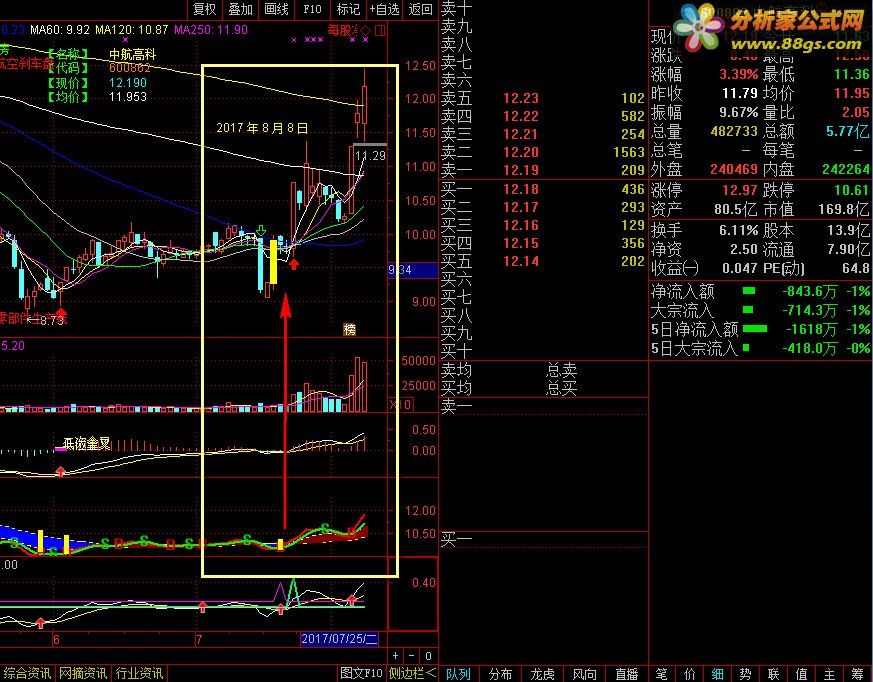Collapse the sidebar with 侧边栏<
This screenshot has height=682, width=873.
tap(412, 673)
